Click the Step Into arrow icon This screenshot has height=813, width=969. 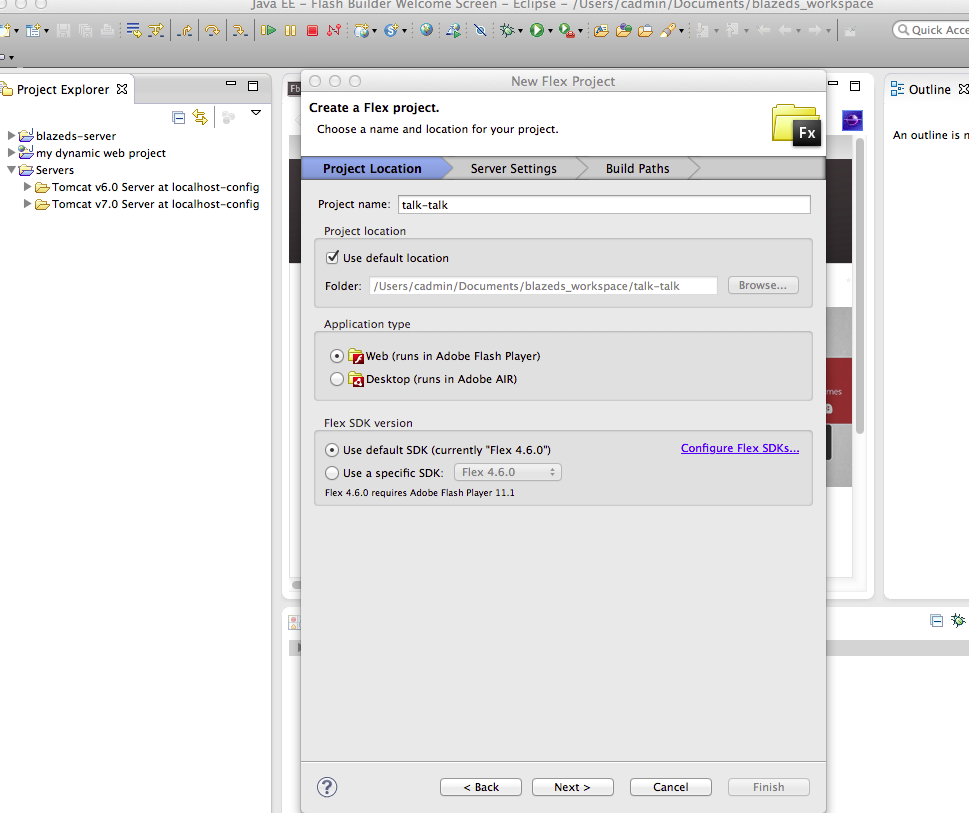pos(240,30)
